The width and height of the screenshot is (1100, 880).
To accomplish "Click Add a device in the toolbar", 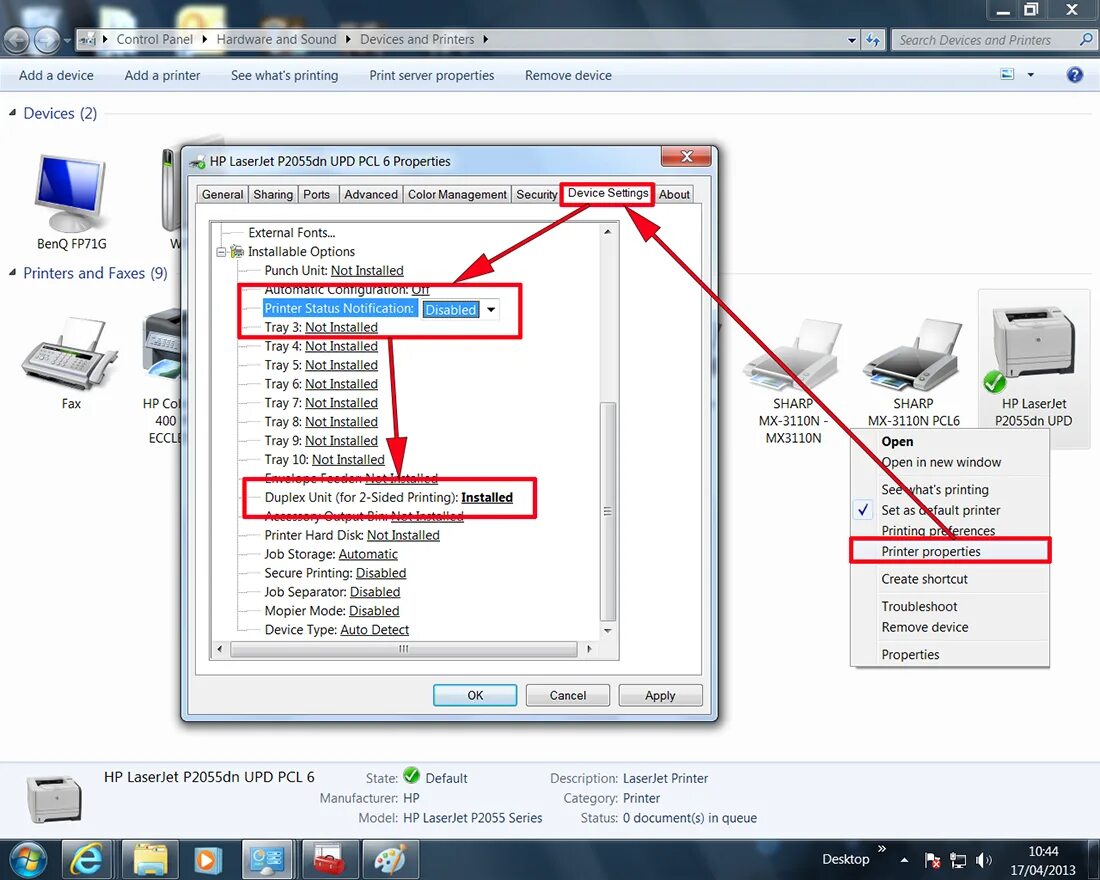I will click(x=56, y=75).
